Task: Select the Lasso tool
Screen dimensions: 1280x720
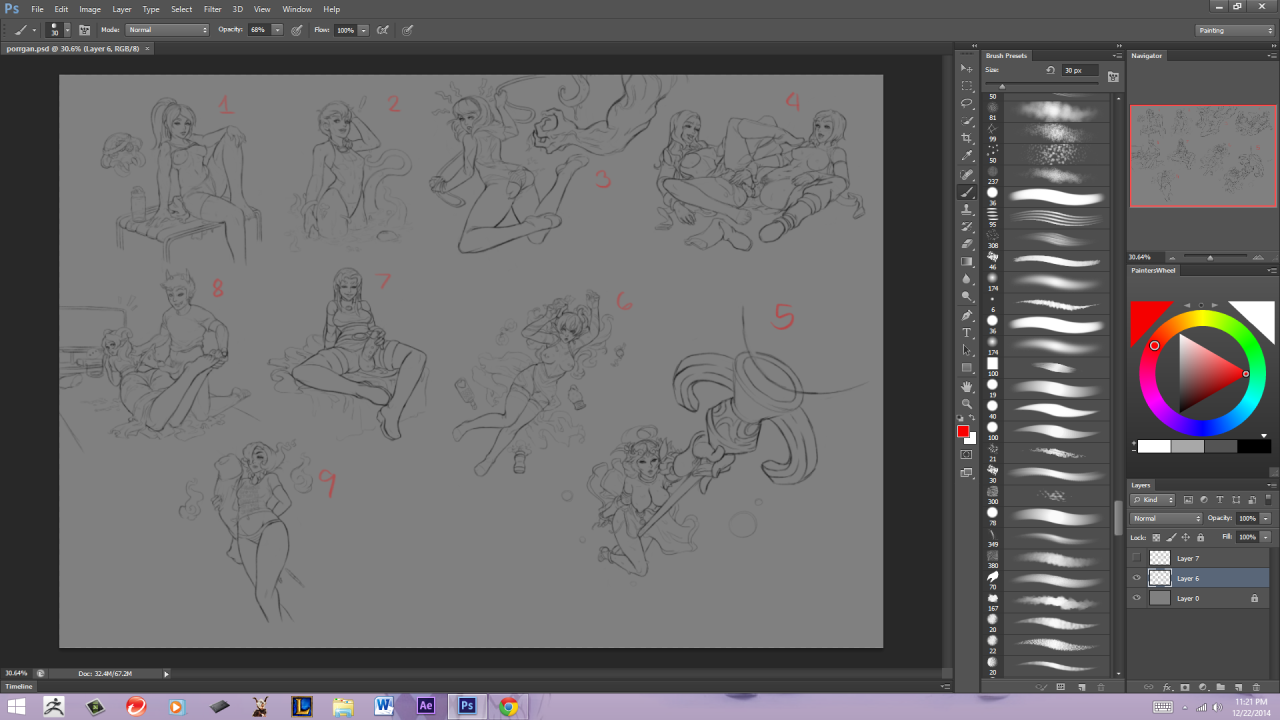Action: (967, 103)
